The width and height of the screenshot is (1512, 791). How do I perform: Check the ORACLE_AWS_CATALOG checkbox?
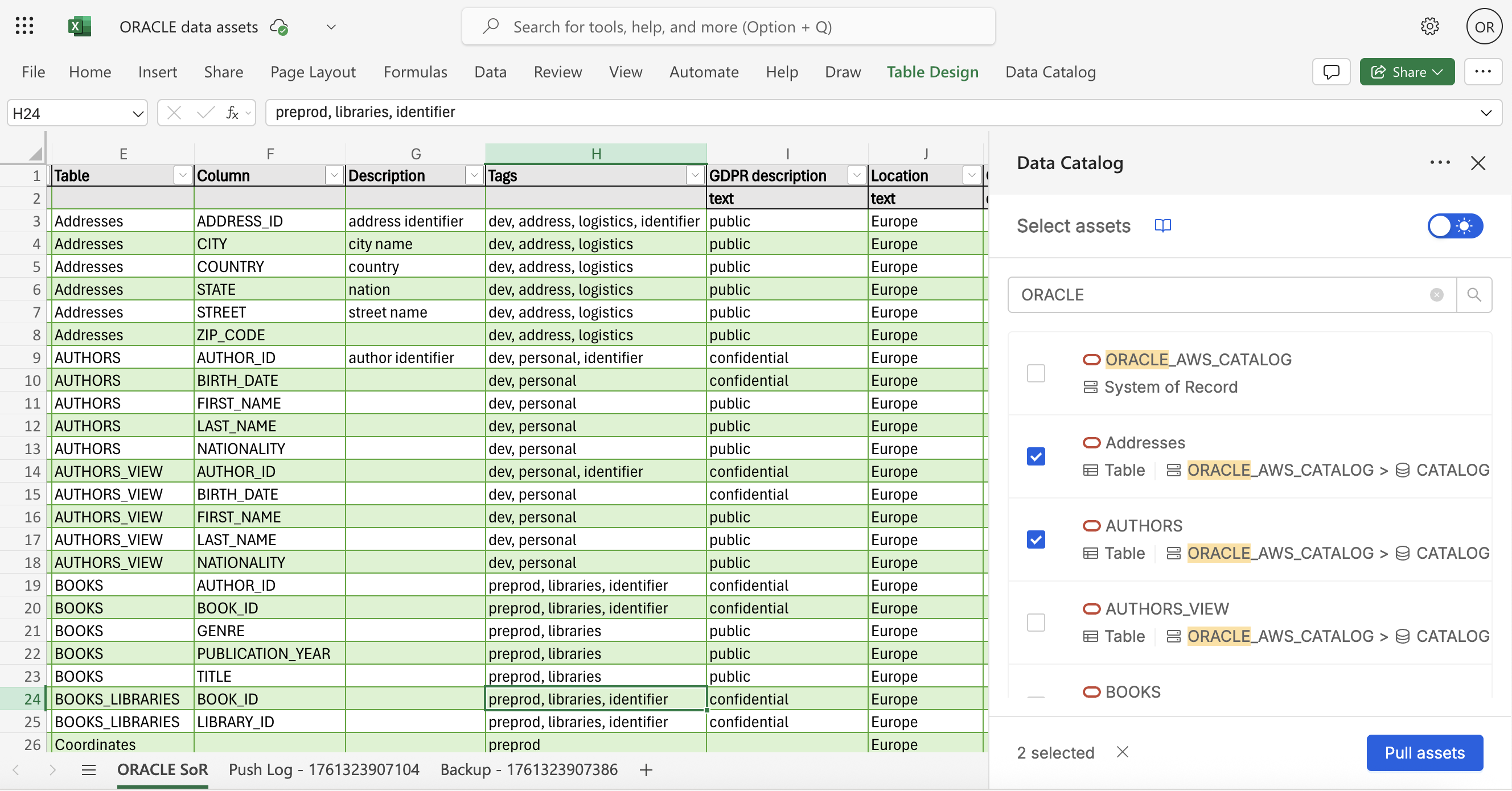pos(1036,374)
